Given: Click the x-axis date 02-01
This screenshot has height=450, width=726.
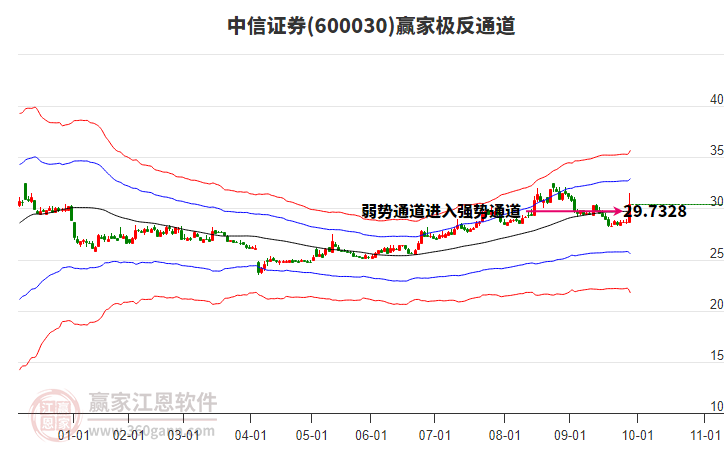Looking at the screenshot, I should coord(128,435).
